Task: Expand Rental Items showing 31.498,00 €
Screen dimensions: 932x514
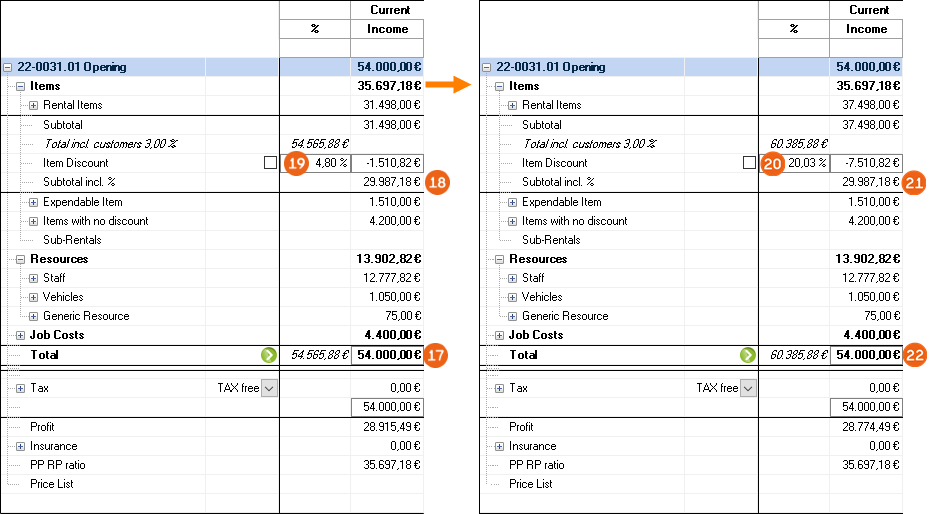Action: click(x=33, y=105)
